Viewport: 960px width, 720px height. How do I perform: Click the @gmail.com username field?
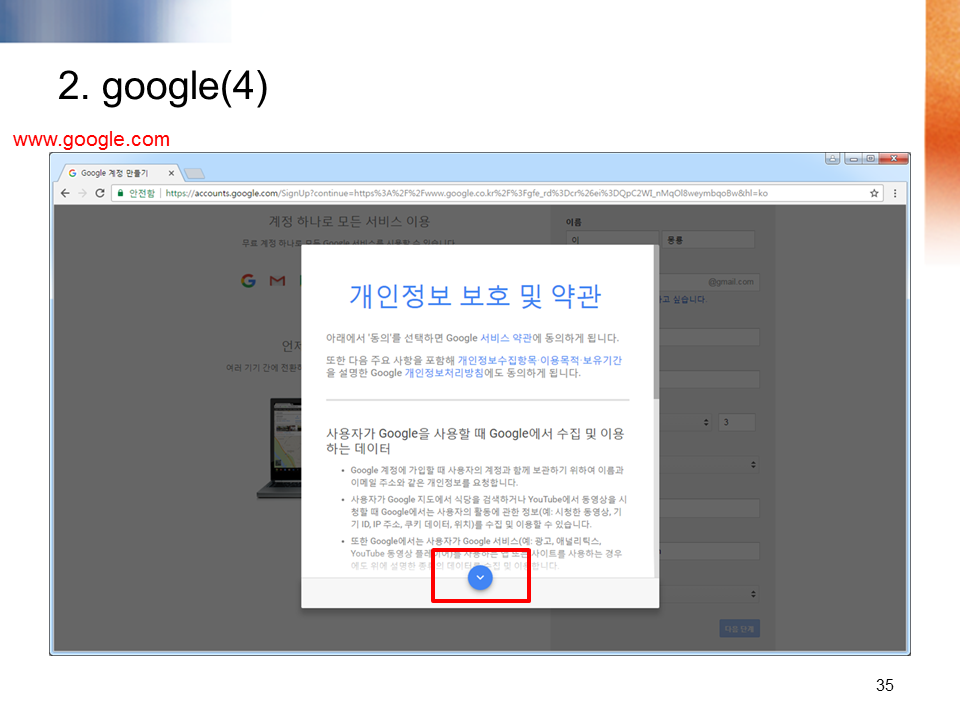tap(709, 282)
